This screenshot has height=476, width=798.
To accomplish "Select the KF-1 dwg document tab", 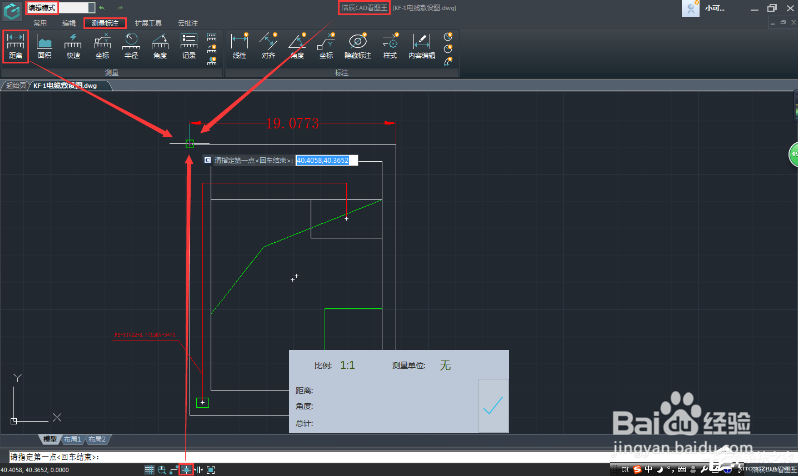I will click(x=69, y=86).
